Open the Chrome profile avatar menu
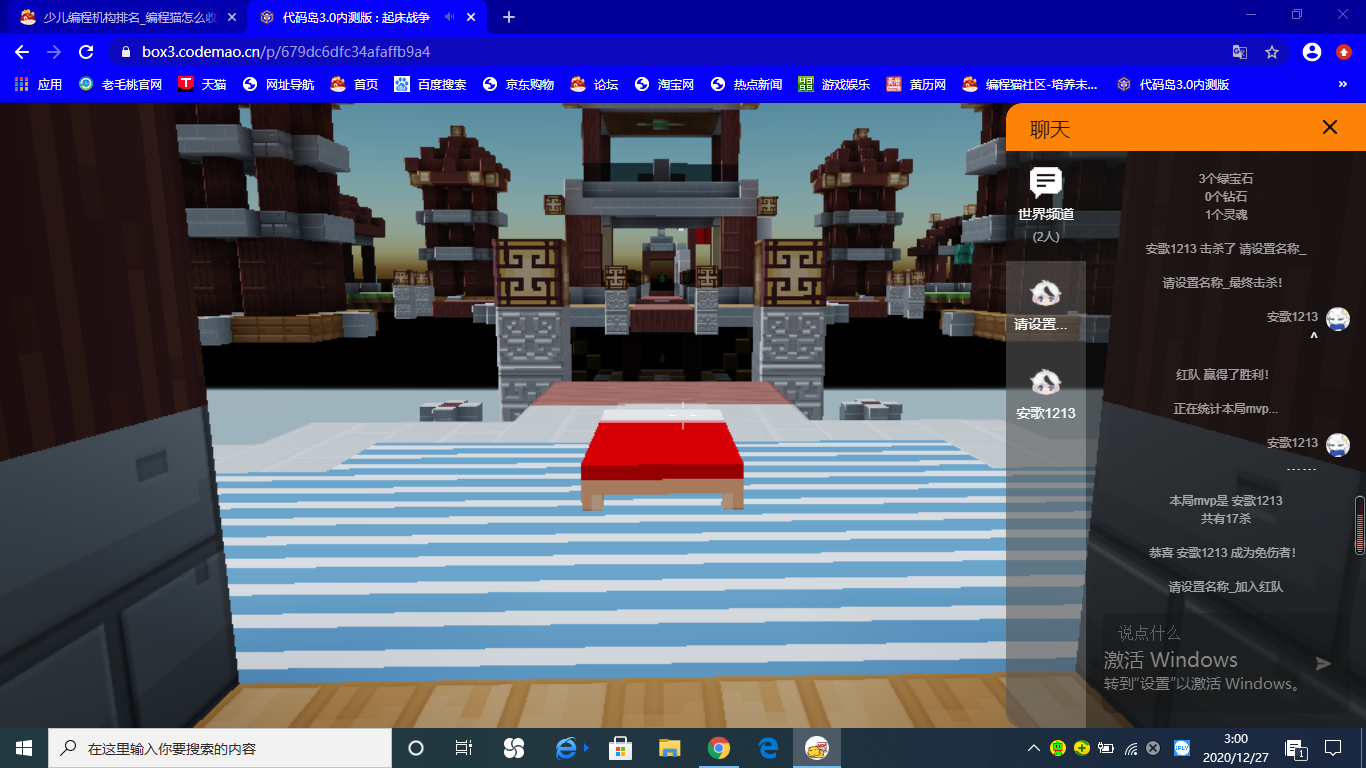The image size is (1366, 768). click(x=1312, y=52)
